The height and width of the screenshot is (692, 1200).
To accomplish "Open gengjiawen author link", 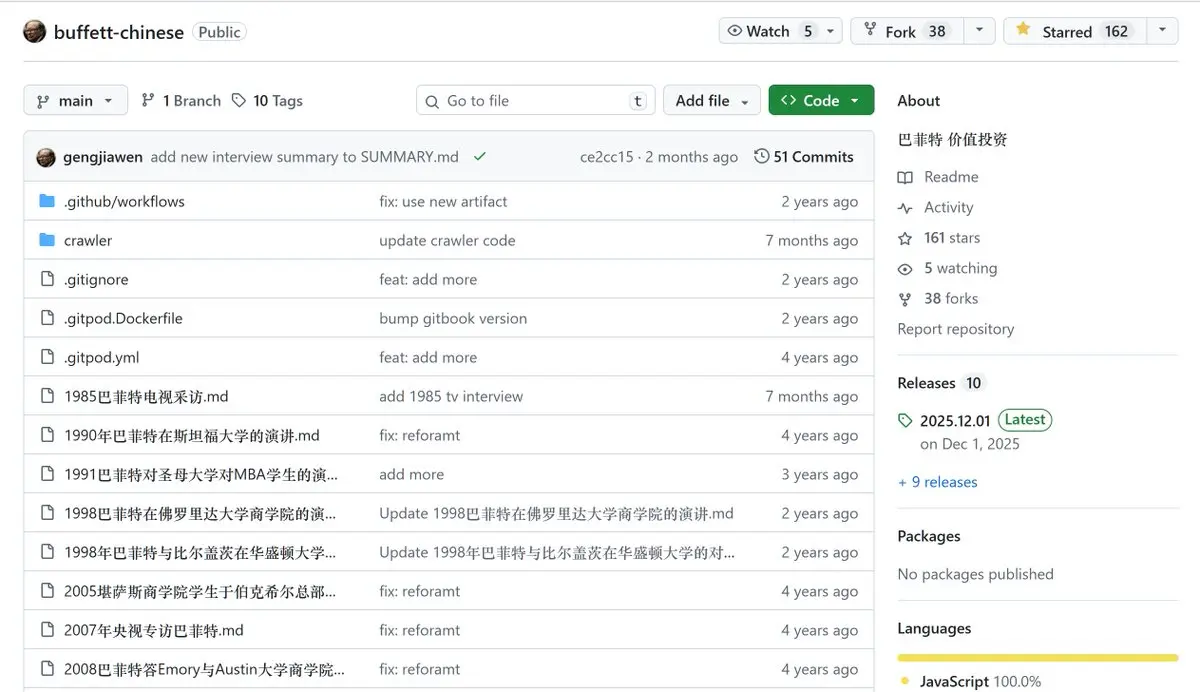I will click(x=103, y=157).
